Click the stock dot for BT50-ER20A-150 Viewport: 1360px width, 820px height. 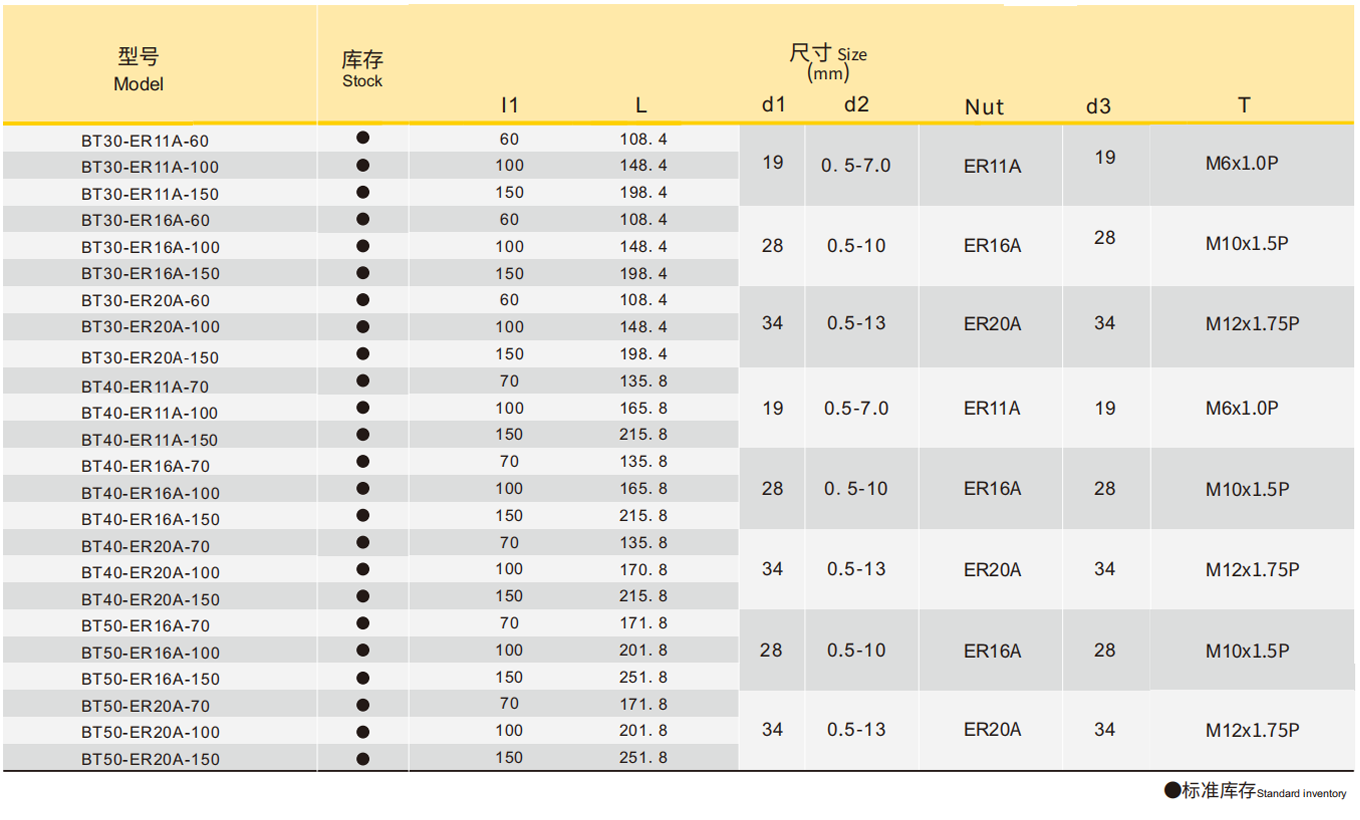pyautogui.click(x=363, y=758)
